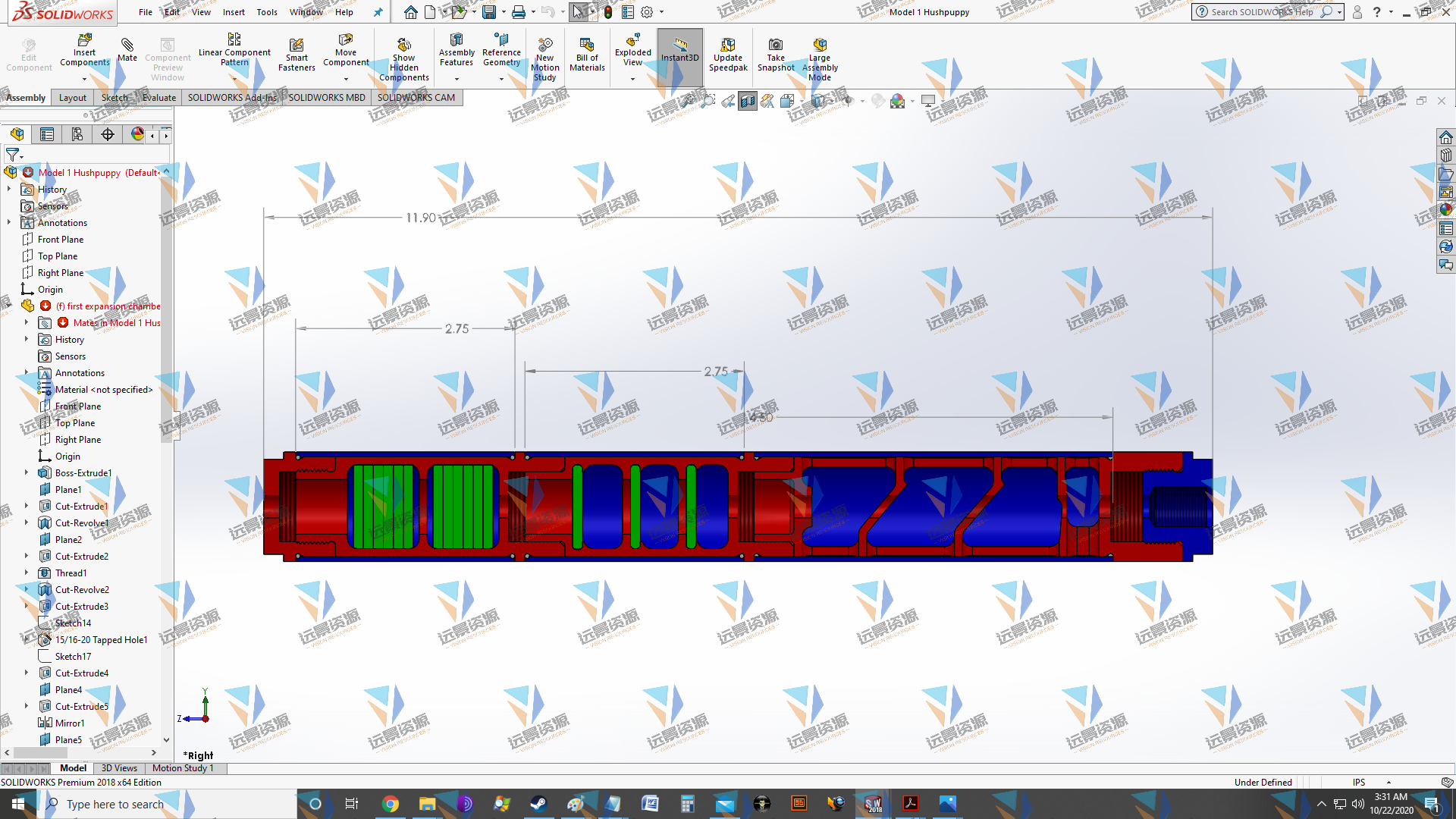Expand the Boss-Extrude1 feature node
Image resolution: width=1456 pixels, height=819 pixels.
point(27,472)
